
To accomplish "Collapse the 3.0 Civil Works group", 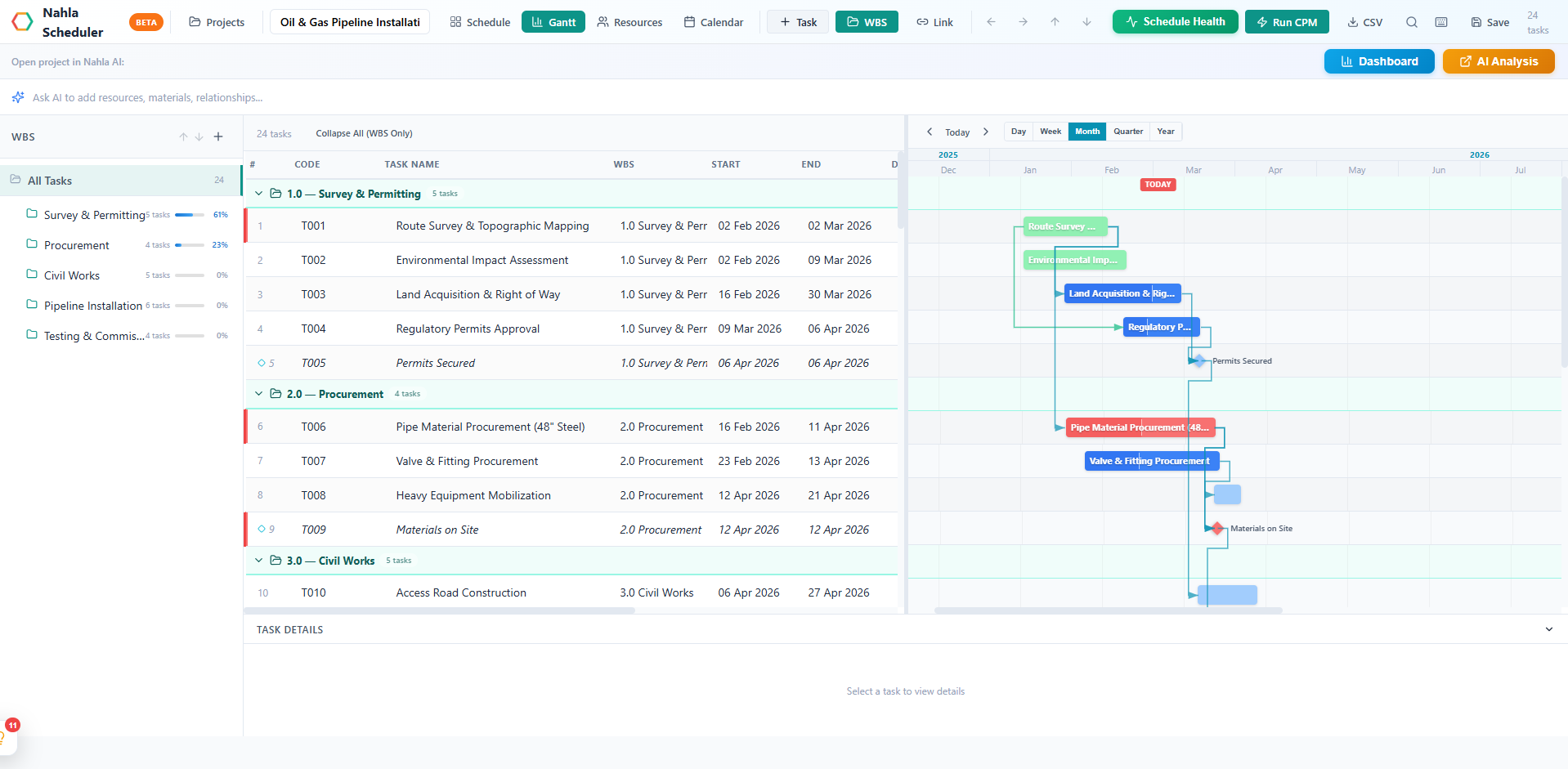I will coord(258,561).
